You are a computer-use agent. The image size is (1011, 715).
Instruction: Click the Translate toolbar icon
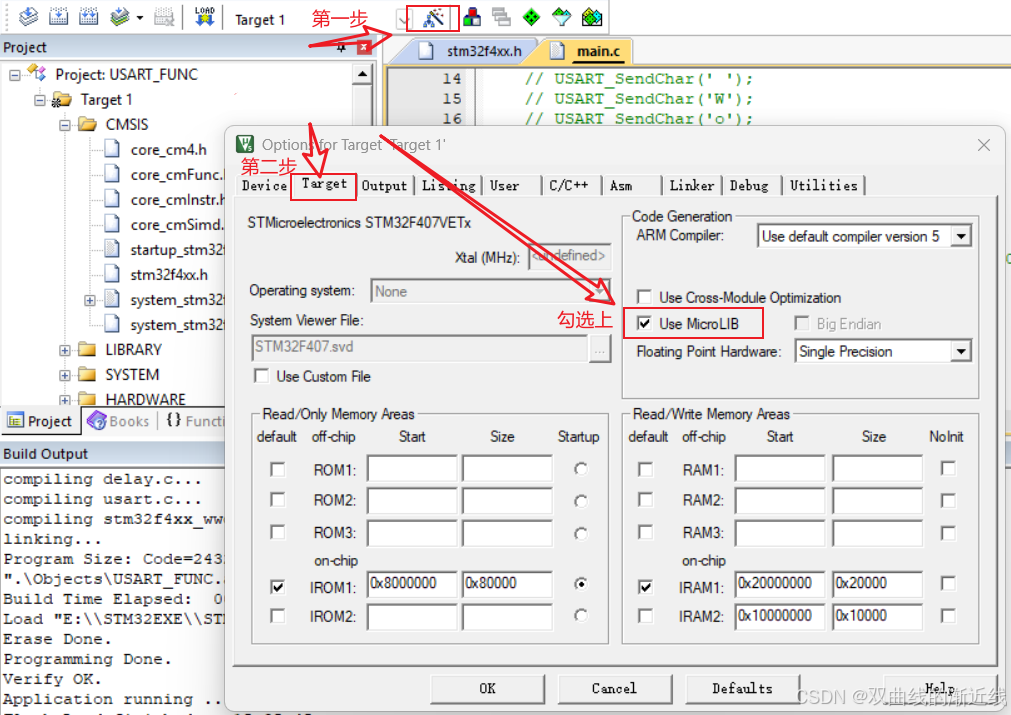[28, 17]
